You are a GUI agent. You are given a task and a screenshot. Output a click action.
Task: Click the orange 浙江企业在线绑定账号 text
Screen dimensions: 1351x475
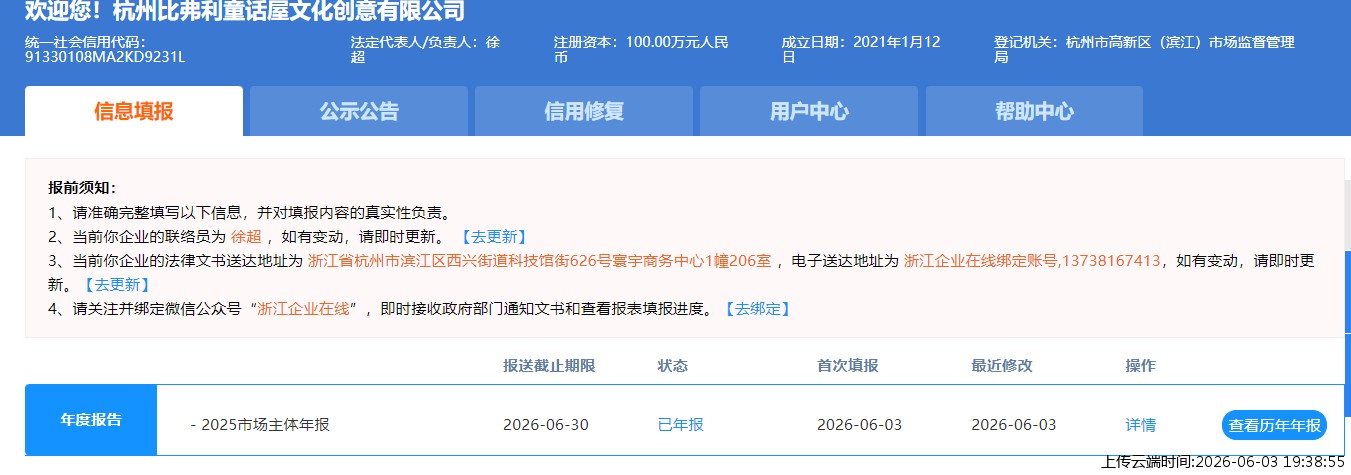tap(1032, 261)
